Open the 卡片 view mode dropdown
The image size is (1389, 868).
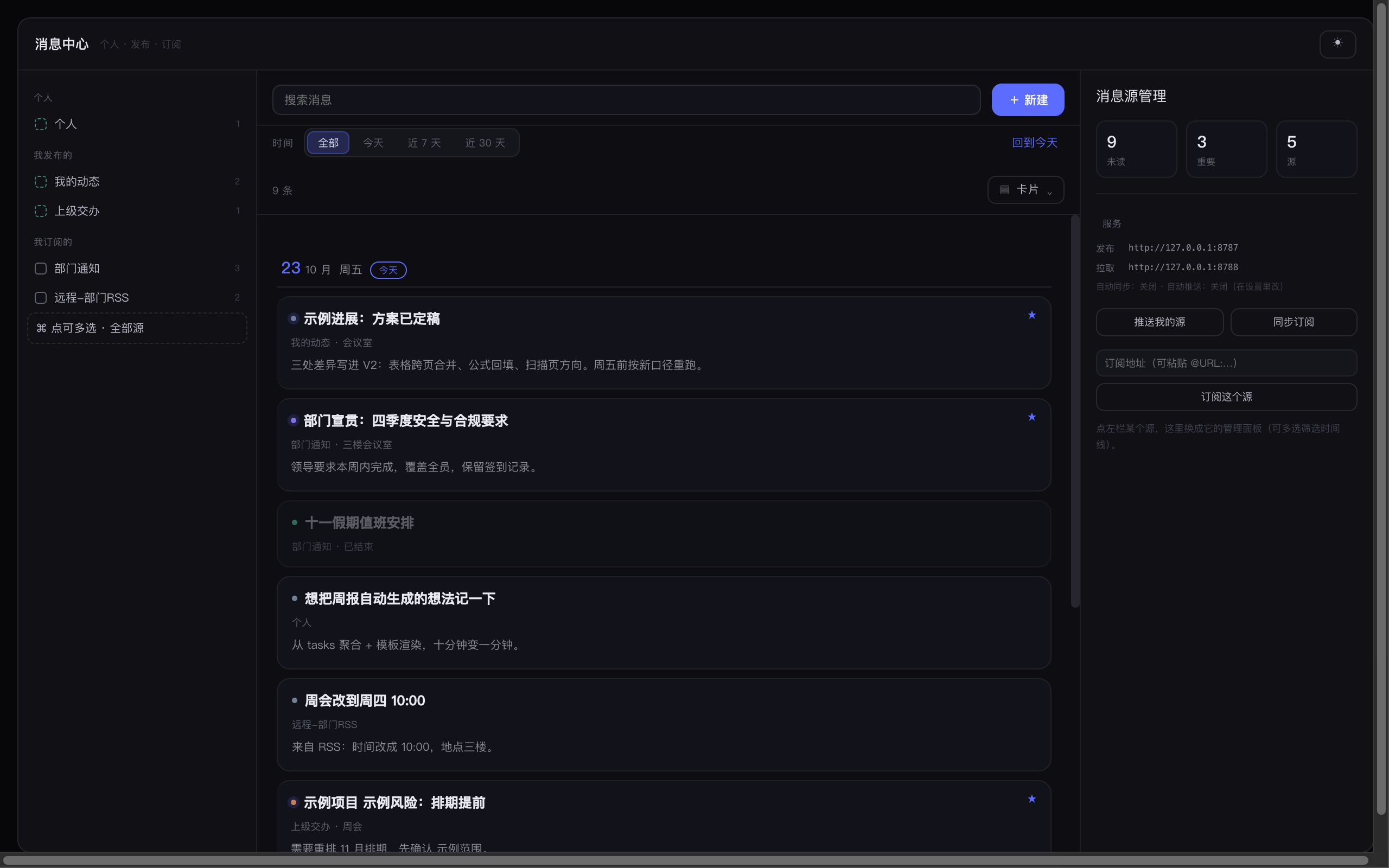(x=1025, y=189)
